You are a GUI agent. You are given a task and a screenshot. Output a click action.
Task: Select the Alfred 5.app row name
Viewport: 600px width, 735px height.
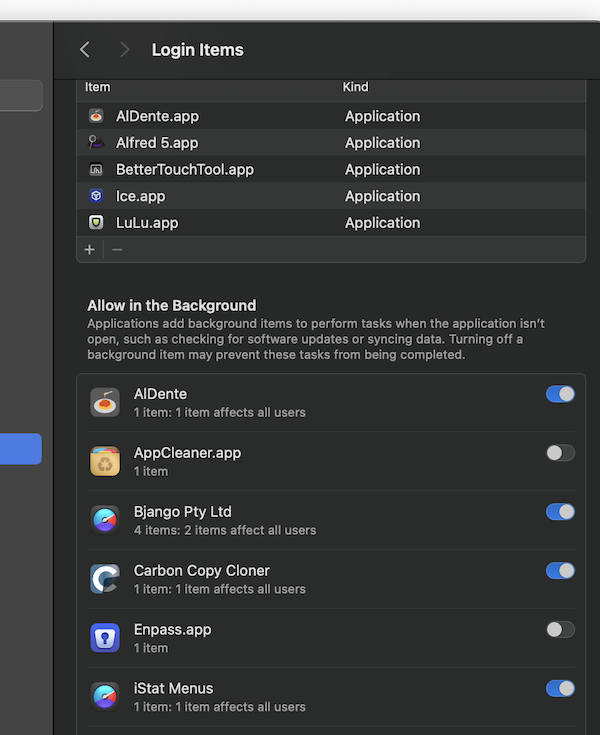click(x=157, y=143)
